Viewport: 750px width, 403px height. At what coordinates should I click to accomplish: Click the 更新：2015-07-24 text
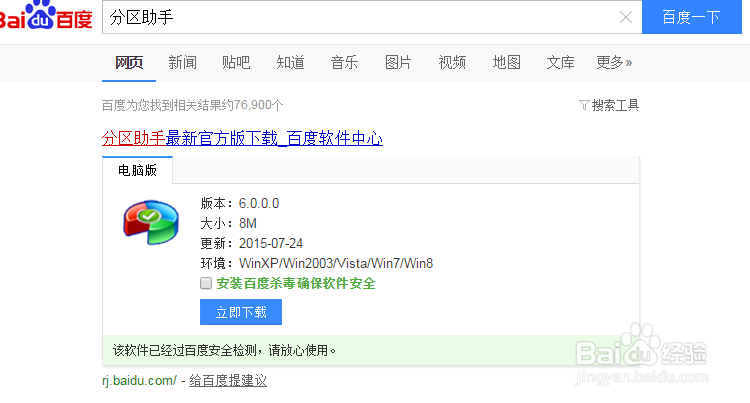click(252, 243)
